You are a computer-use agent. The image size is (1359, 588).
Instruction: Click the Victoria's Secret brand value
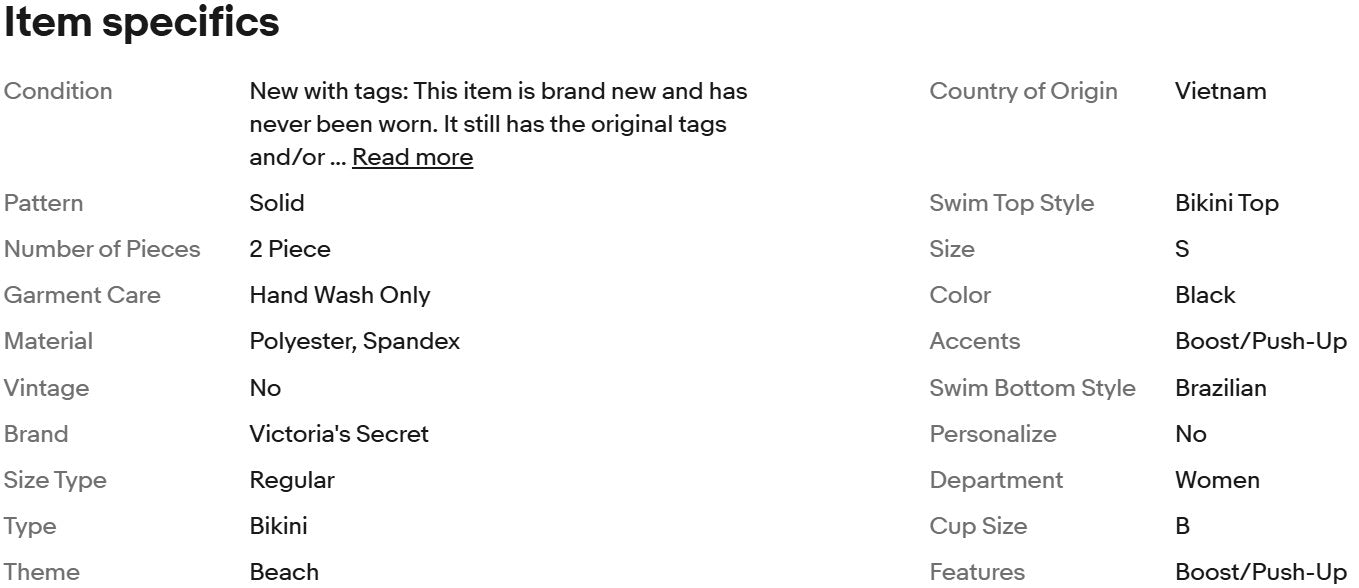[338, 434]
